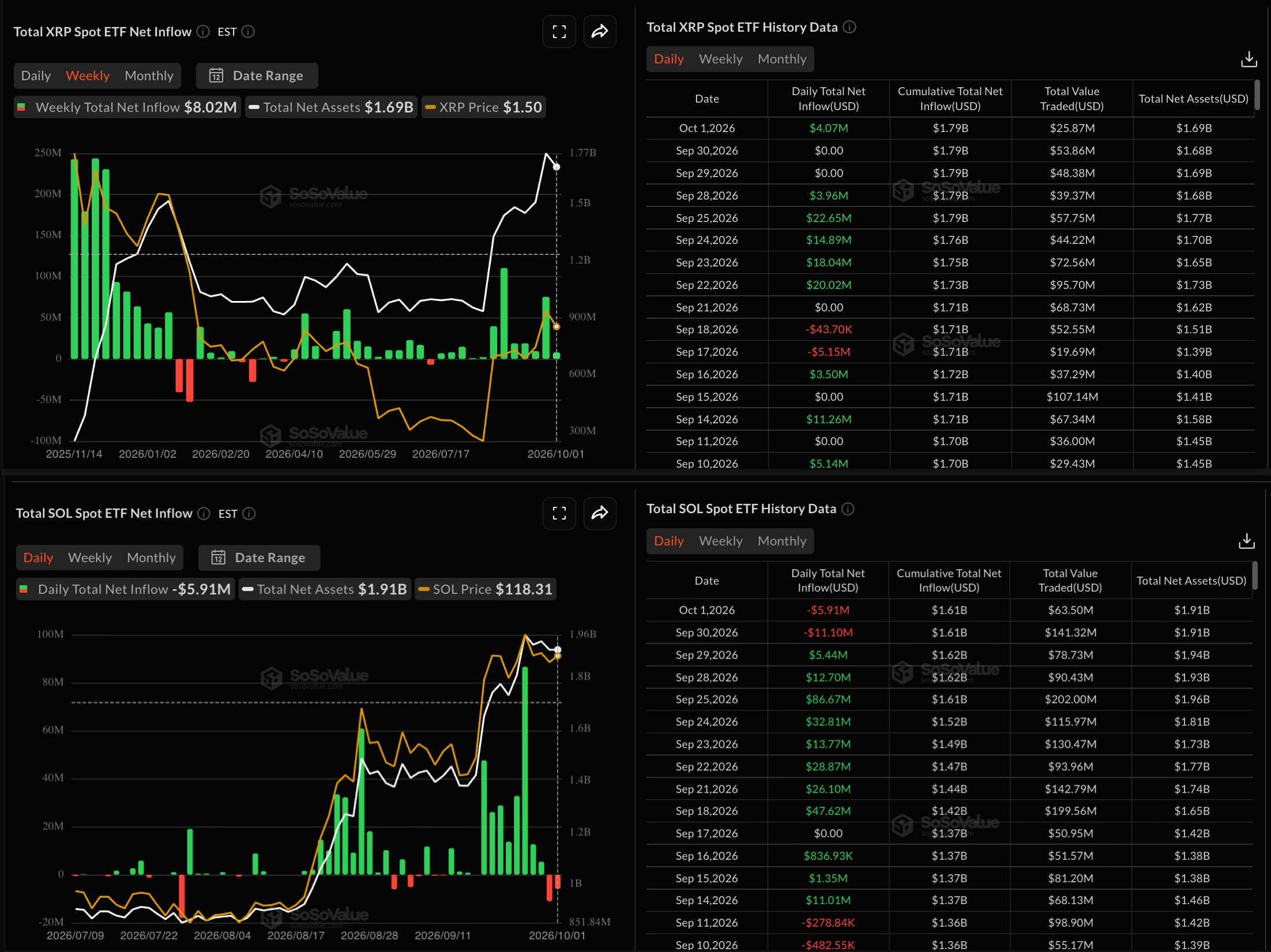This screenshot has height=952, width=1271.
Task: Click Total Value Traded header in SOL table
Action: coord(1070,580)
